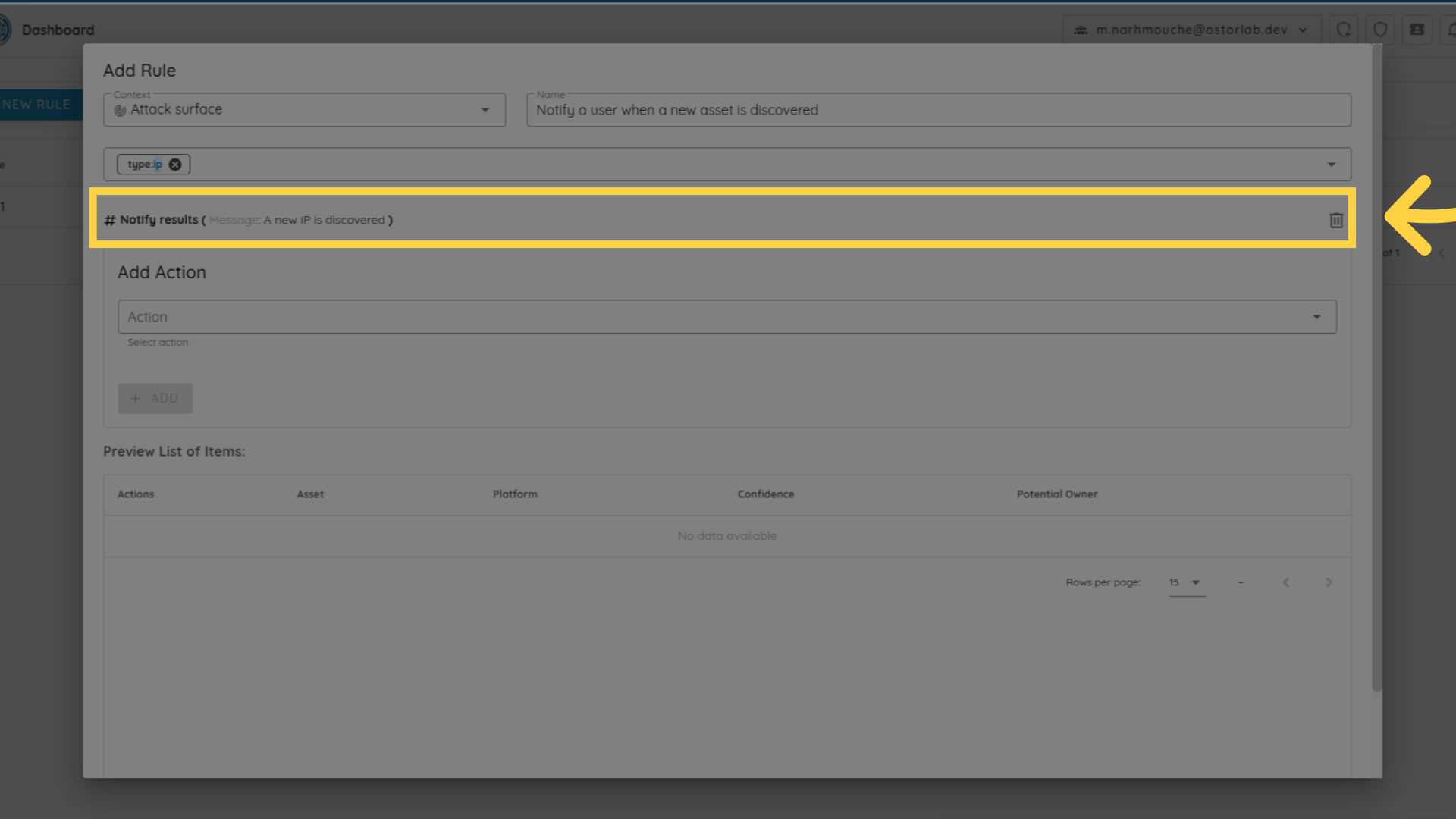The height and width of the screenshot is (819, 1456).
Task: Open the ticket icon in header
Action: point(1417,30)
